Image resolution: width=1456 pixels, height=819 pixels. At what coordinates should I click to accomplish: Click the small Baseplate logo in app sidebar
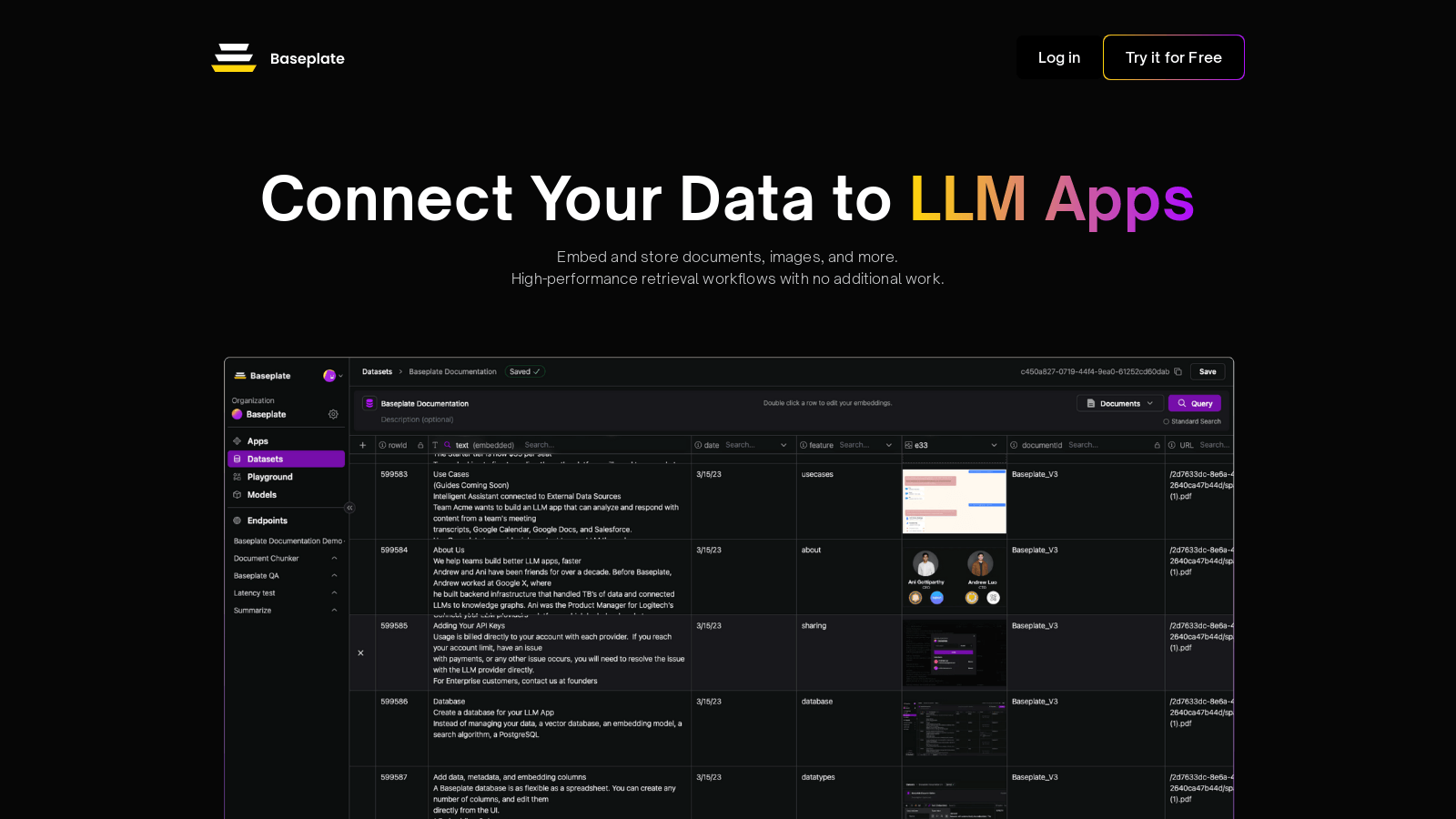click(x=240, y=375)
